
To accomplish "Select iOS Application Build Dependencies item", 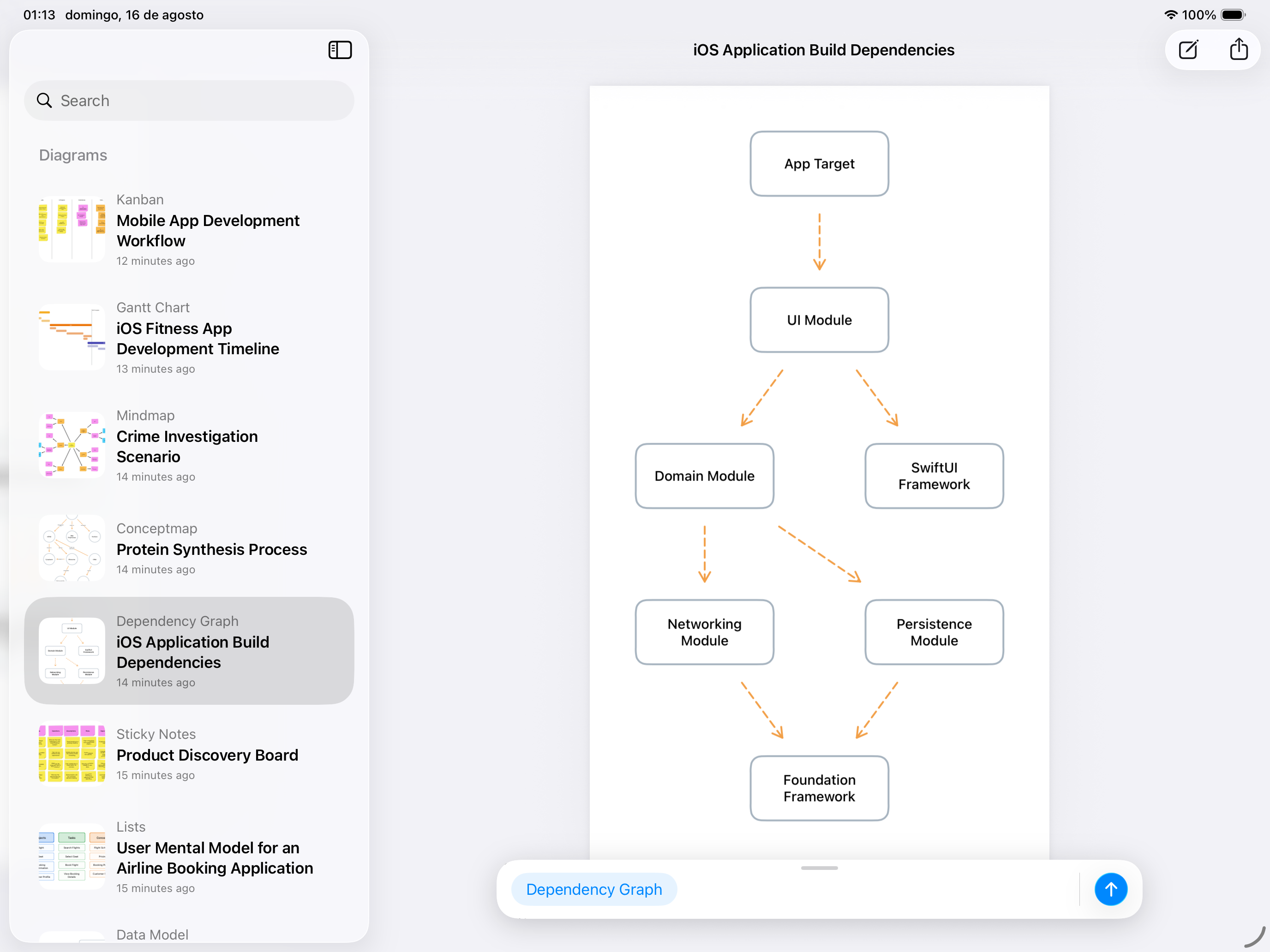I will (x=189, y=651).
